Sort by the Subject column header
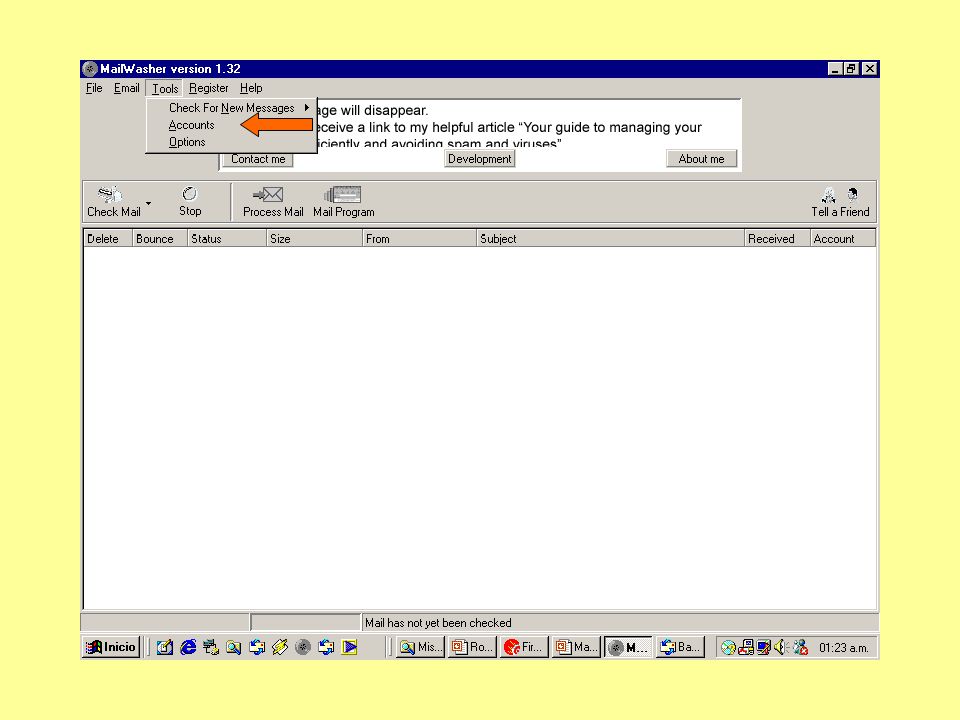Image resolution: width=960 pixels, height=720 pixels. [610, 239]
